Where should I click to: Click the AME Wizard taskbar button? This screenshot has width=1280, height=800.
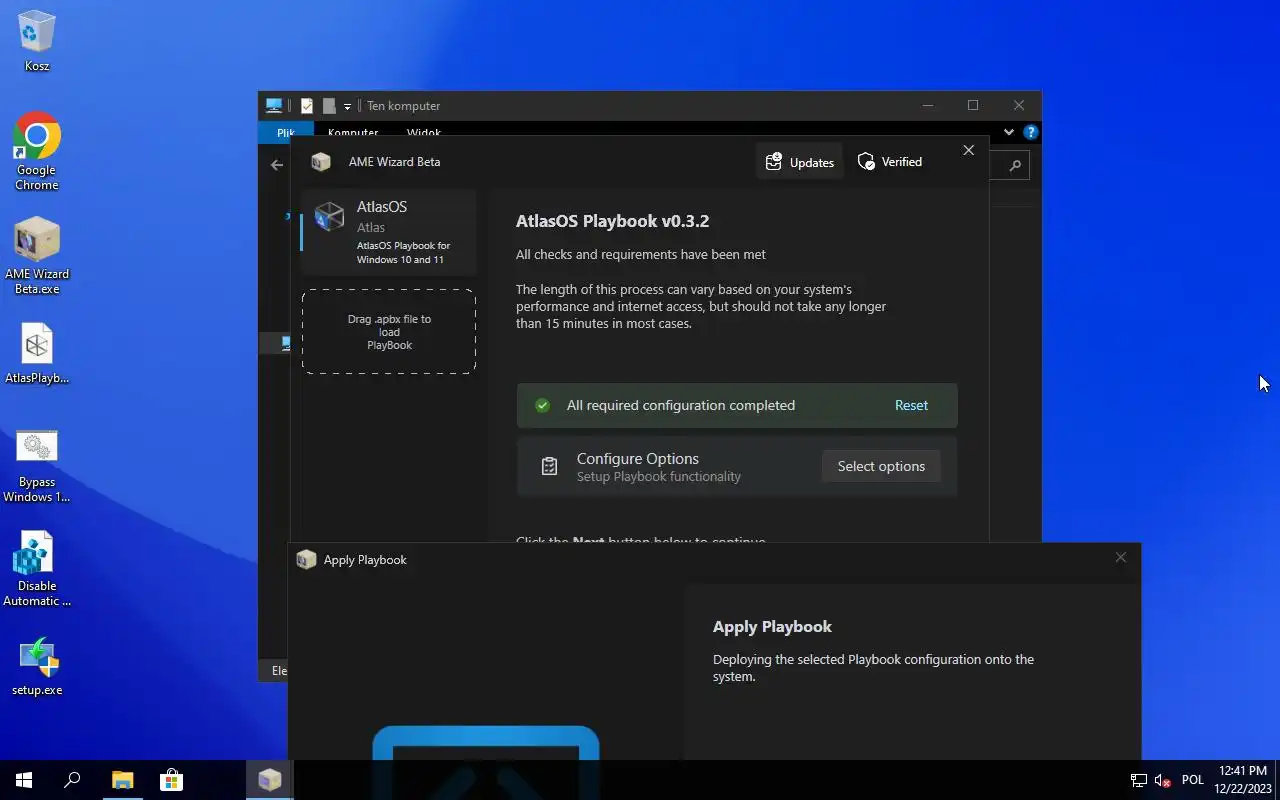pyautogui.click(x=269, y=780)
